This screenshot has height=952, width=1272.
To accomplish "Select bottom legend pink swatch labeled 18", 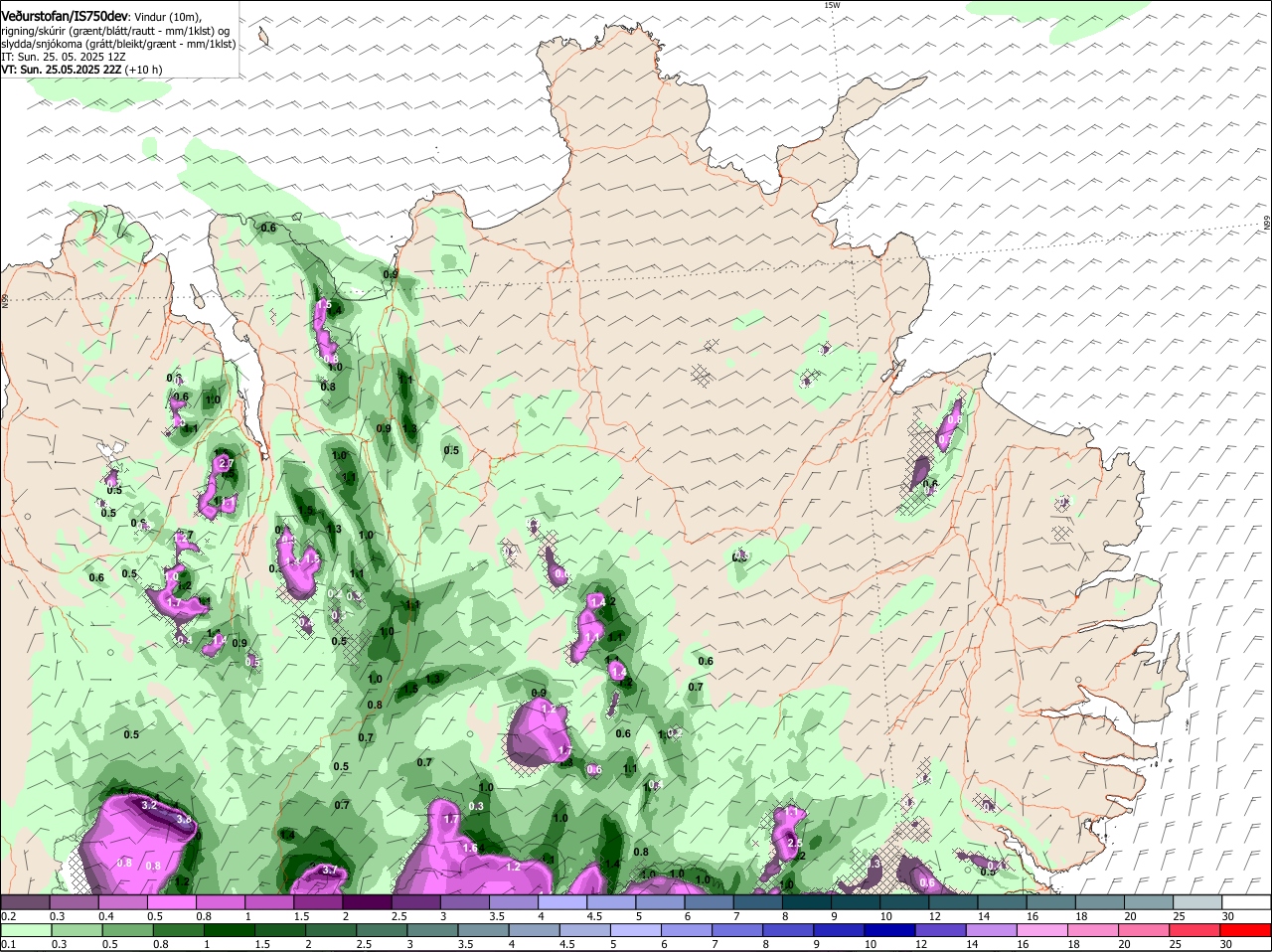I will coord(1094,930).
